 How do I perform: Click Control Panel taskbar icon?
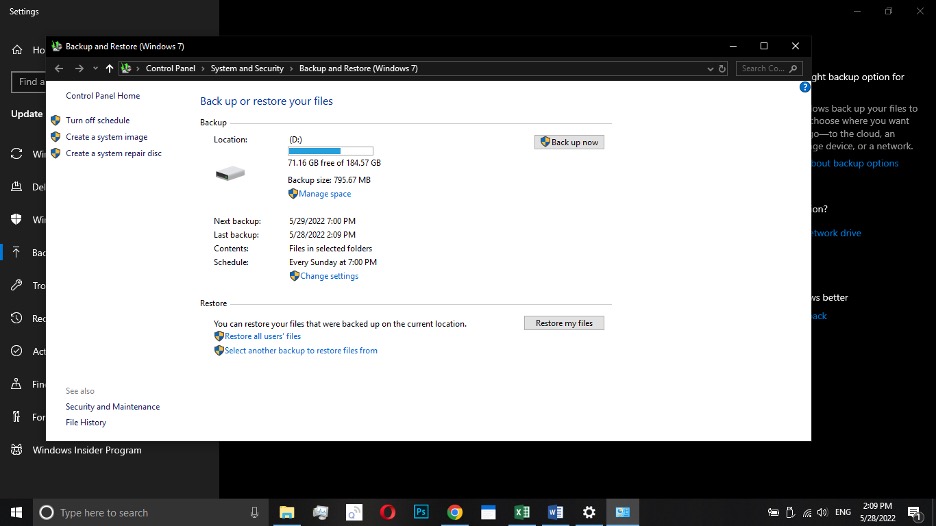click(623, 512)
